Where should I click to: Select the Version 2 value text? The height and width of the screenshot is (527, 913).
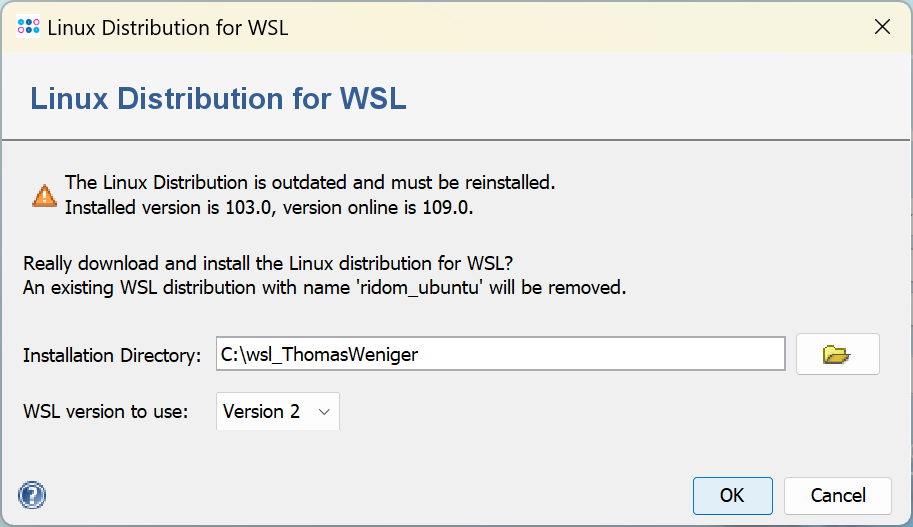coord(261,411)
